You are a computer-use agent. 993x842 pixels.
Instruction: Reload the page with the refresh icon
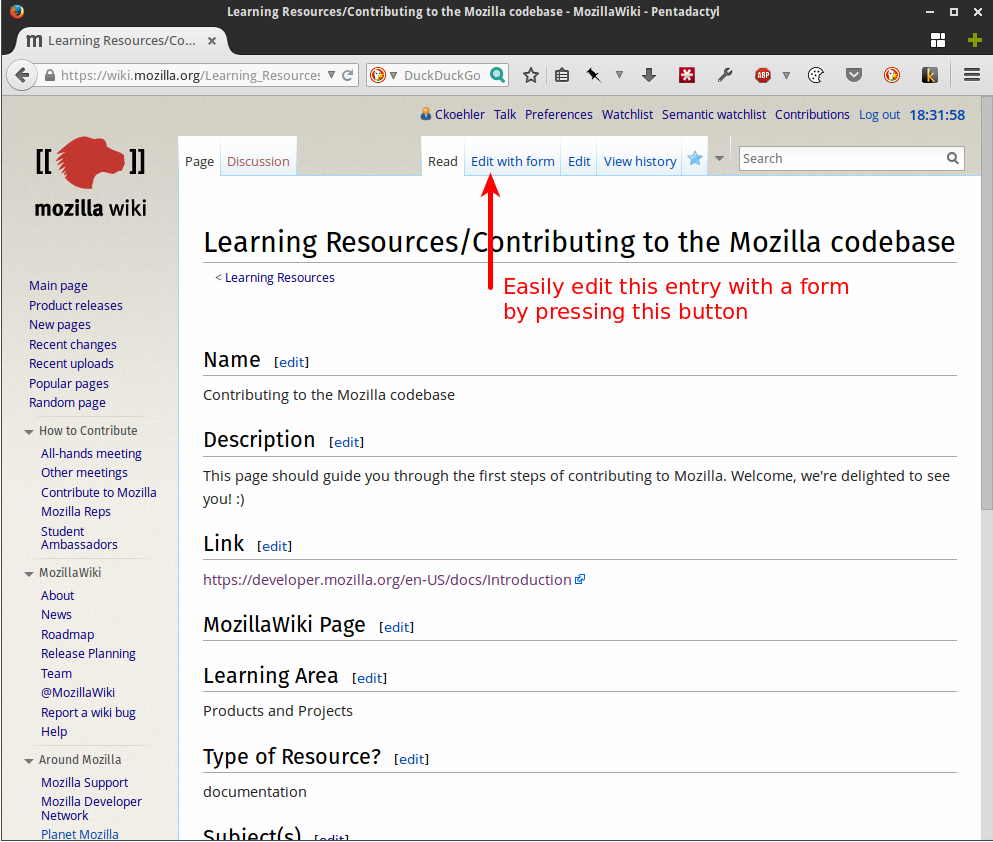coord(347,75)
